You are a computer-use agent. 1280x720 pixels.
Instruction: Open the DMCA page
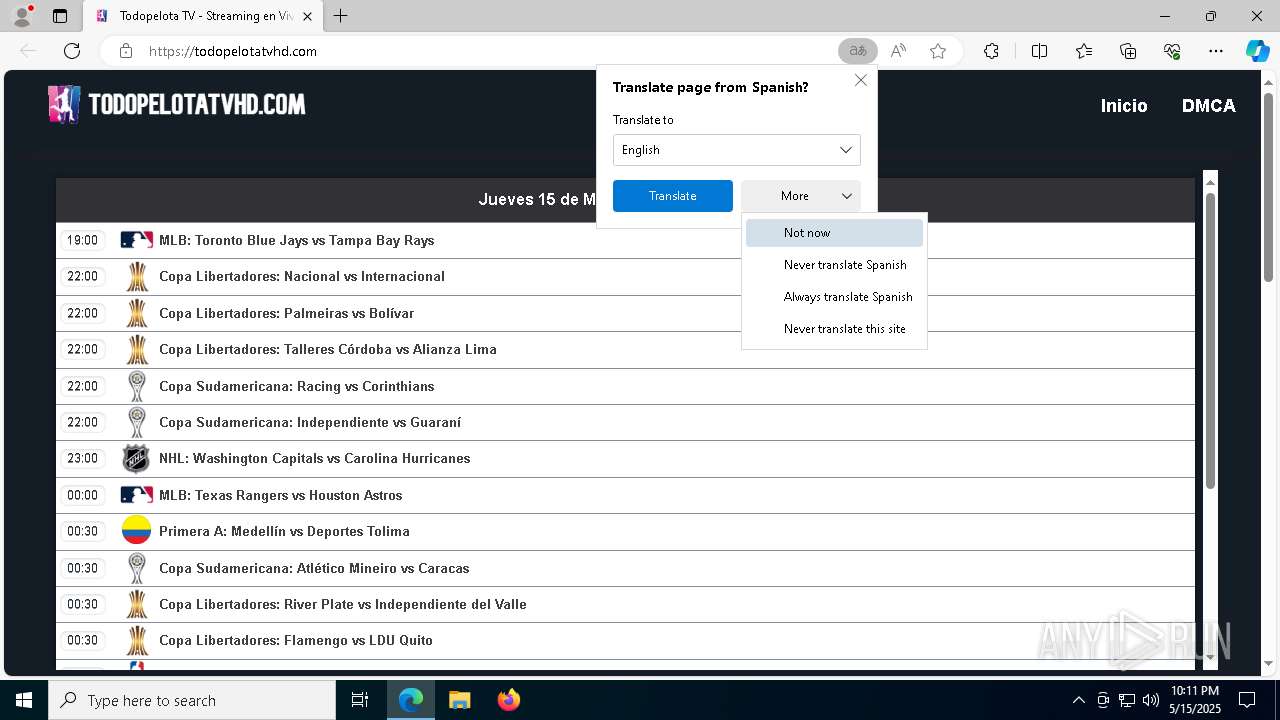pos(1209,105)
